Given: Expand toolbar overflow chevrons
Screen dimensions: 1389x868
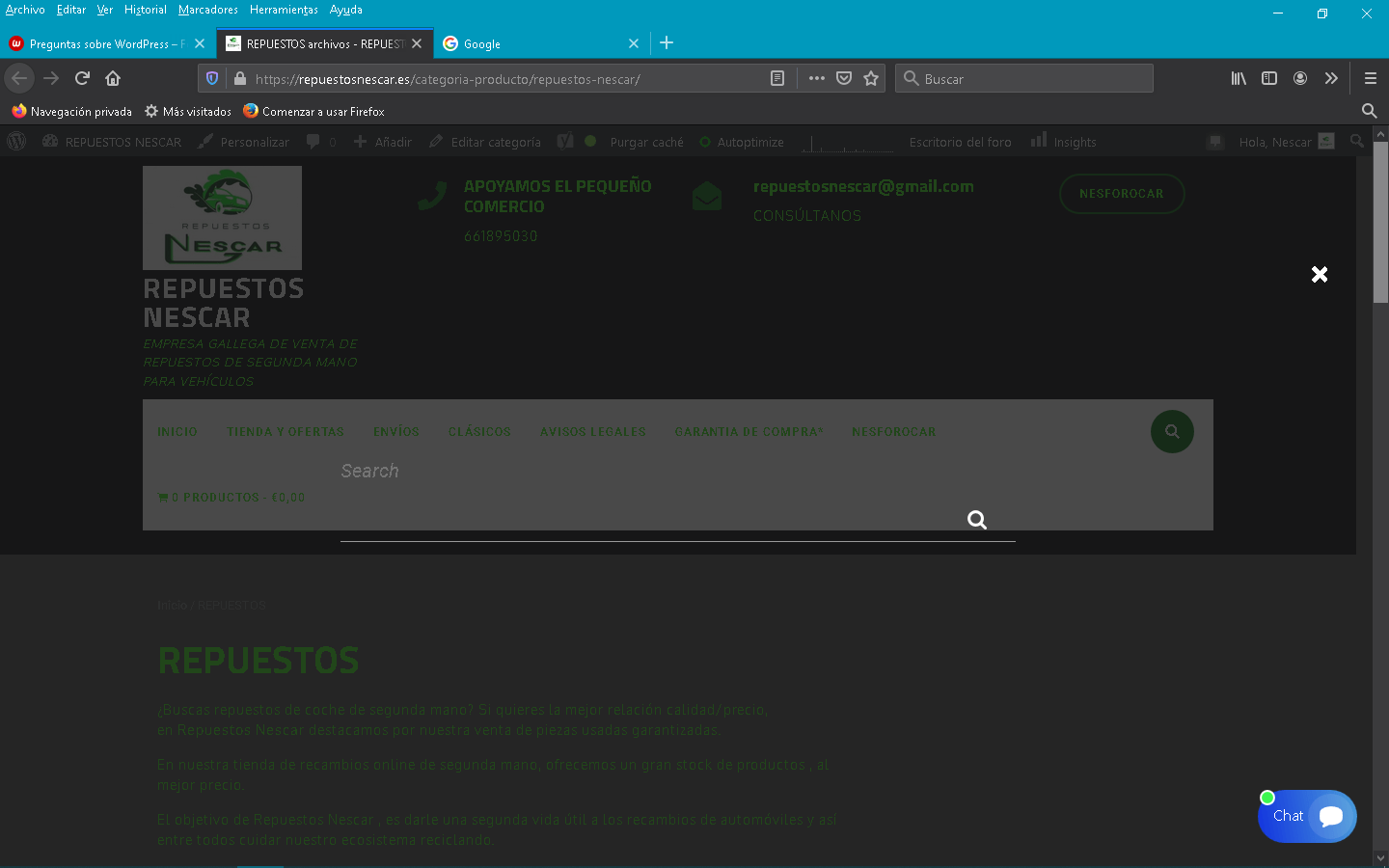Looking at the screenshot, I should 1331,78.
